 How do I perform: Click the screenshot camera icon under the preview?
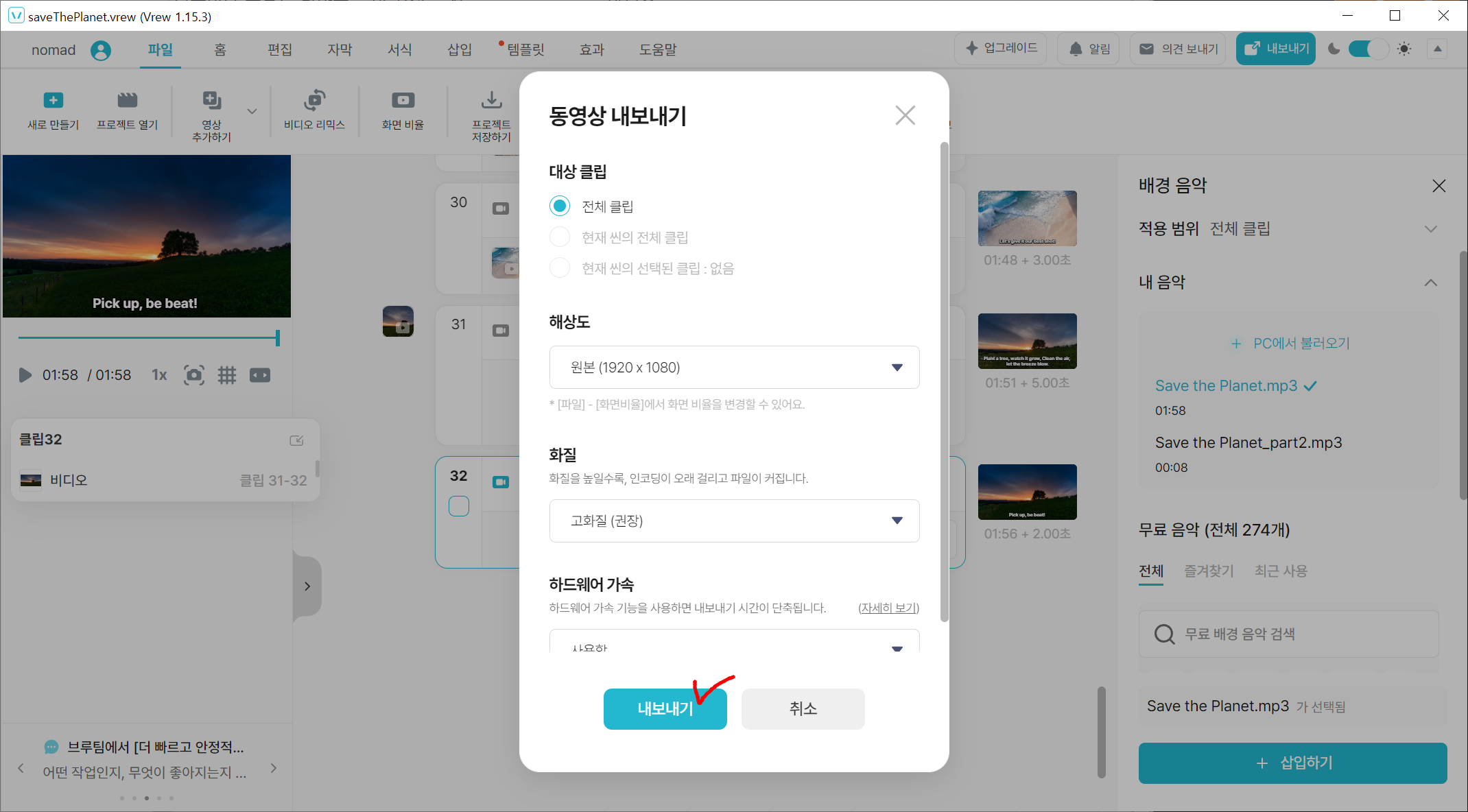click(x=194, y=375)
